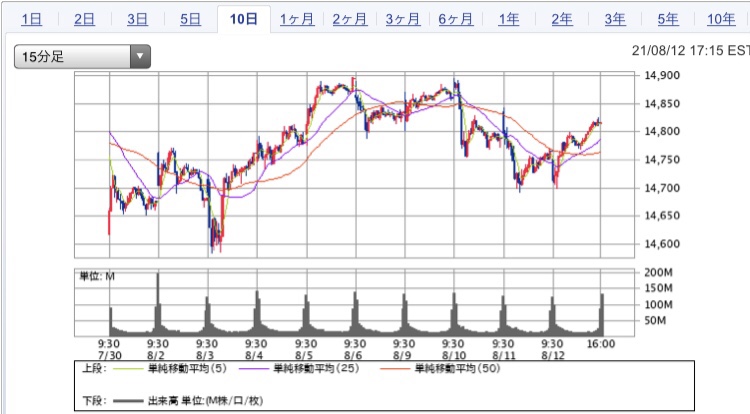Image resolution: width=750 pixels, height=414 pixels.
Task: Click the 8/12 date axis label
Action: tap(553, 356)
